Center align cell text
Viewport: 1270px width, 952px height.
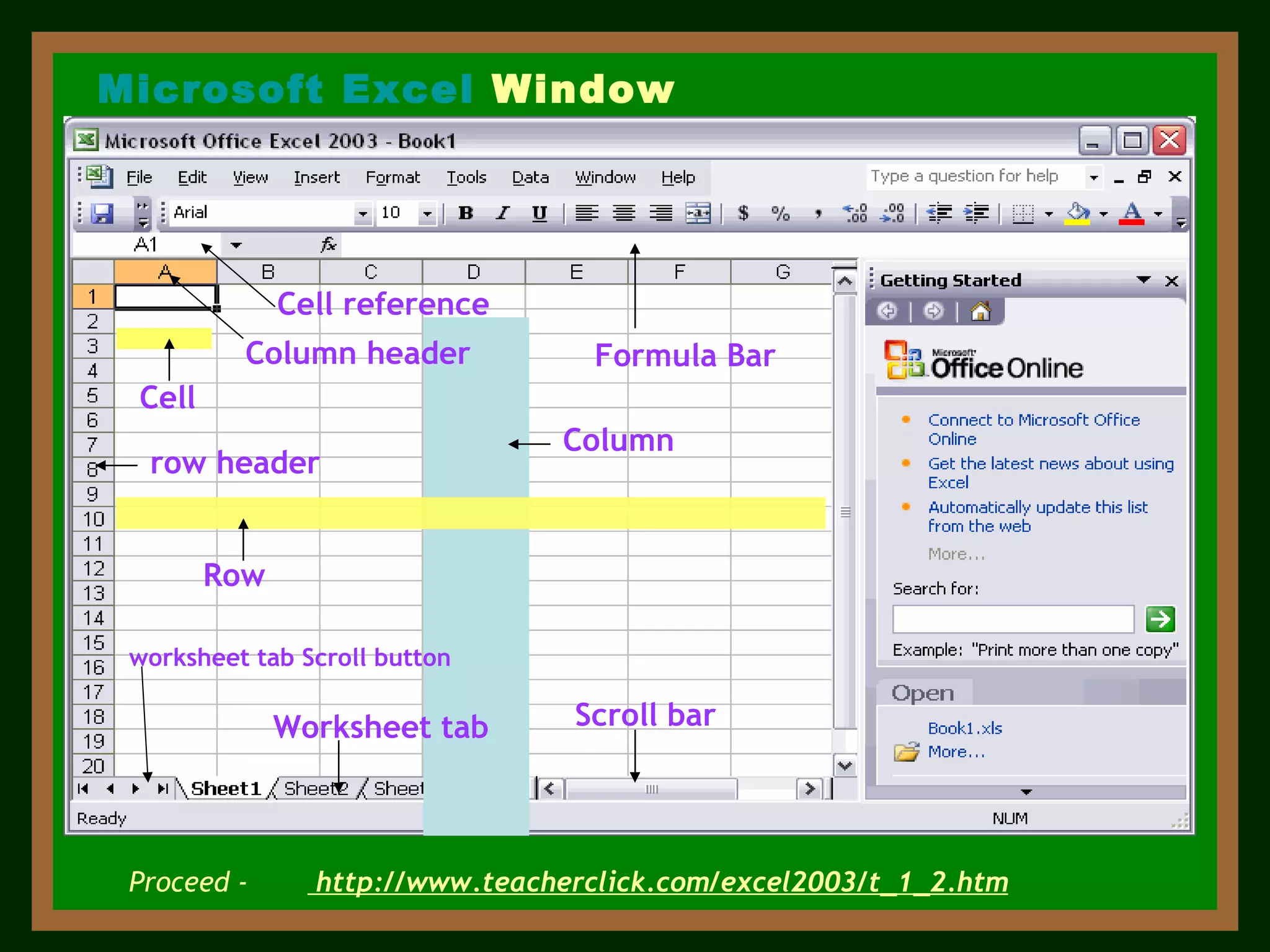pyautogui.click(x=624, y=213)
